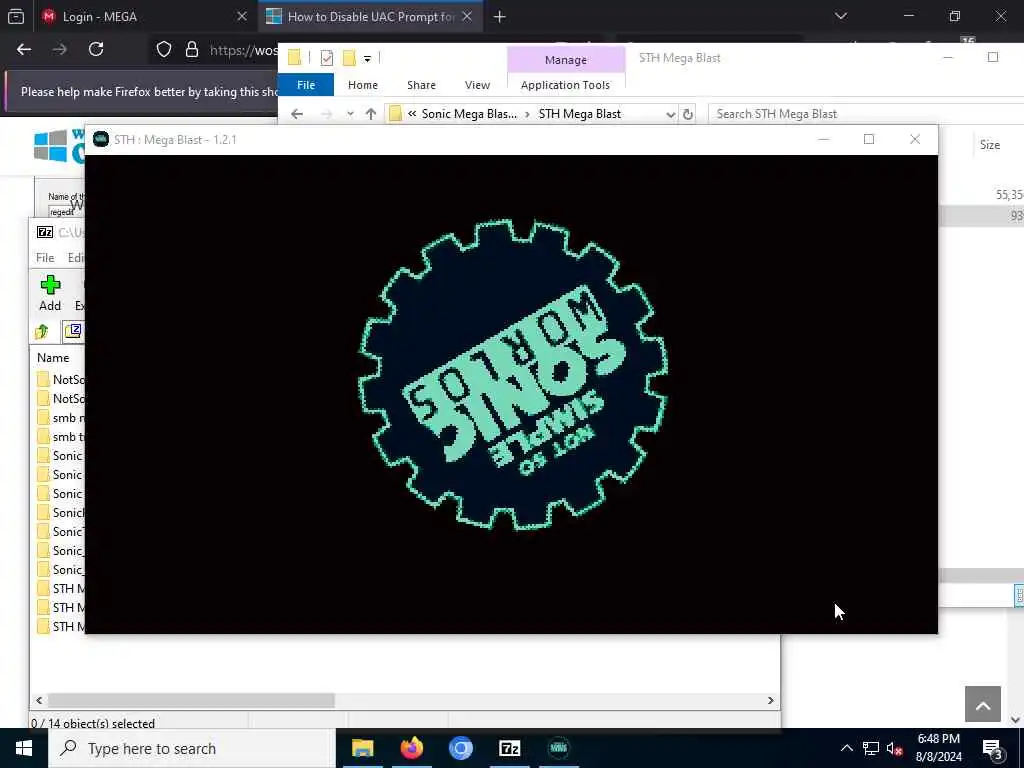The width and height of the screenshot is (1024, 768).
Task: Open the Firefox tracking protection shield icon
Action: pyautogui.click(x=164, y=50)
